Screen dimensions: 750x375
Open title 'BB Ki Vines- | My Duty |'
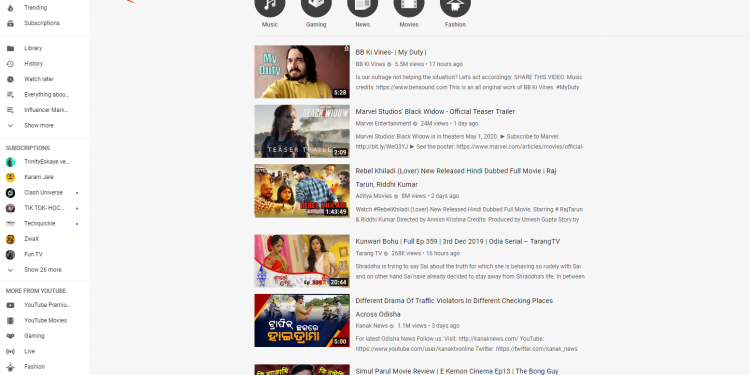391,52
